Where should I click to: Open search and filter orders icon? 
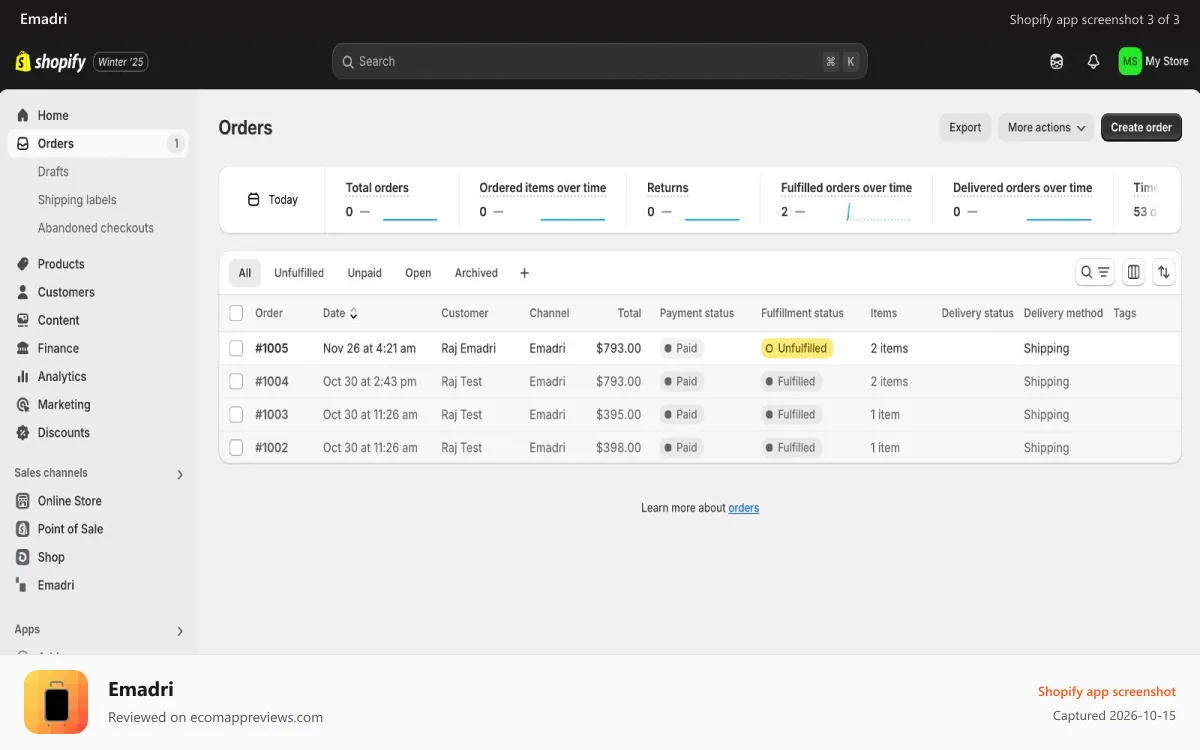[1095, 272]
